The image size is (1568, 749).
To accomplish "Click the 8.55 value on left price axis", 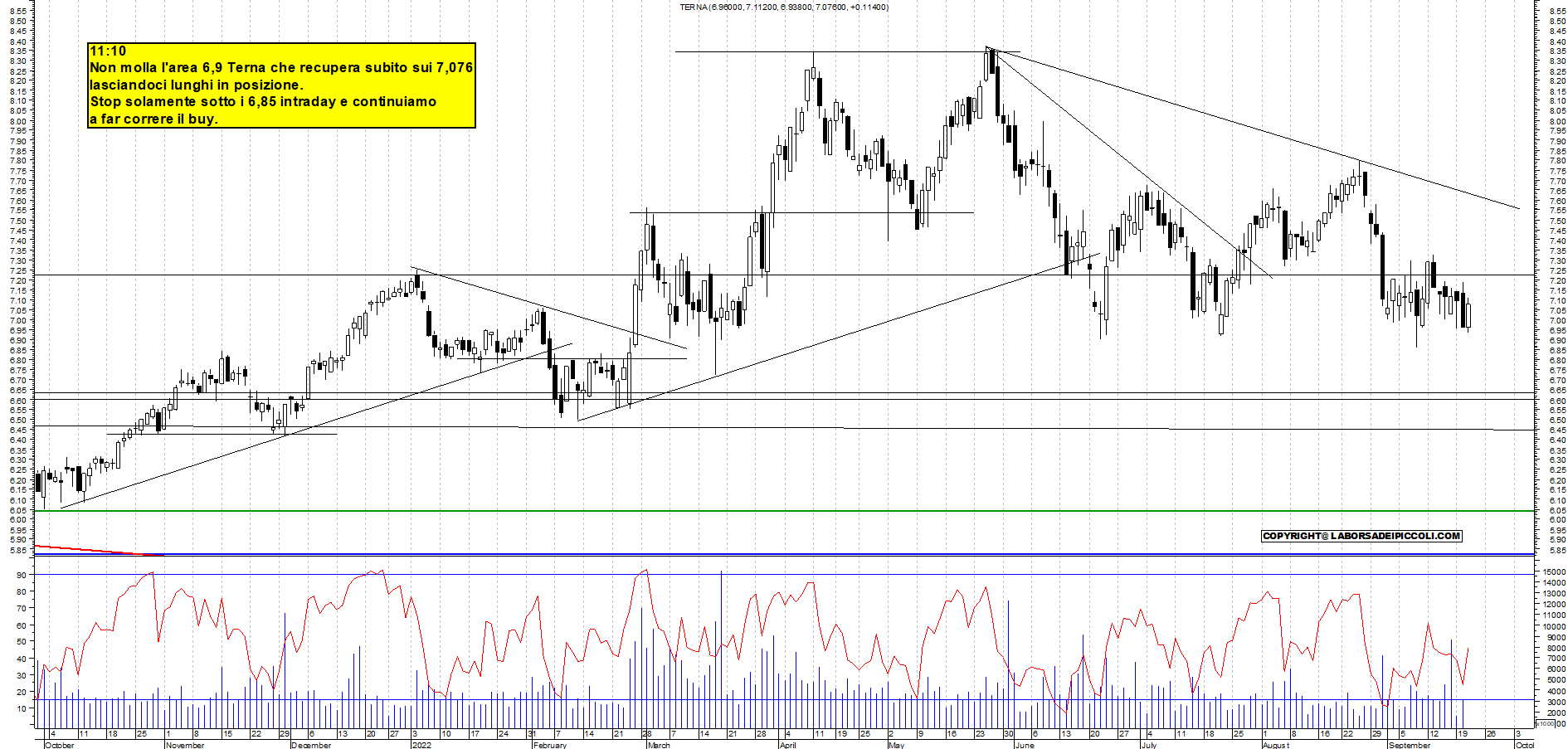I will pos(18,12).
